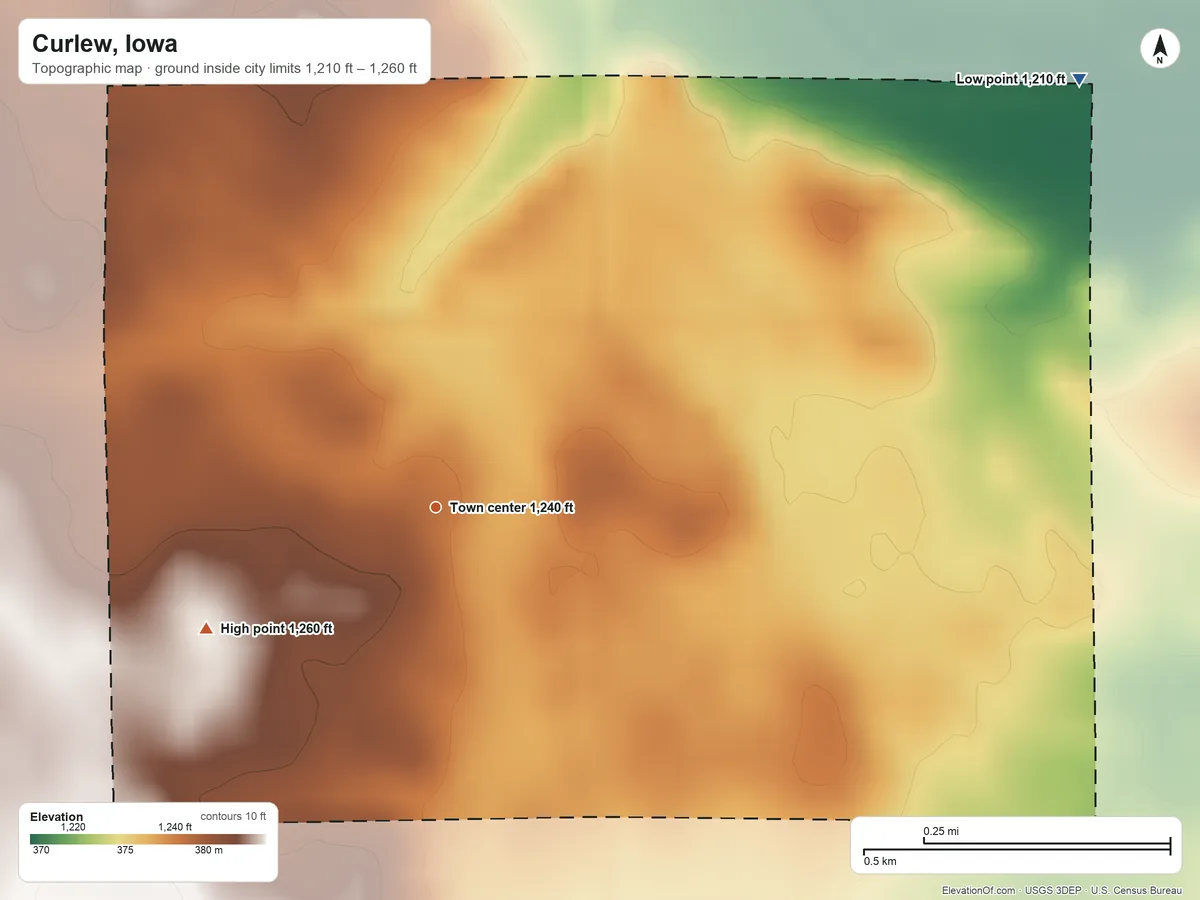Screen dimensions: 1200x900
Task: Click the '0.5 km' scale label
Action: point(880,861)
